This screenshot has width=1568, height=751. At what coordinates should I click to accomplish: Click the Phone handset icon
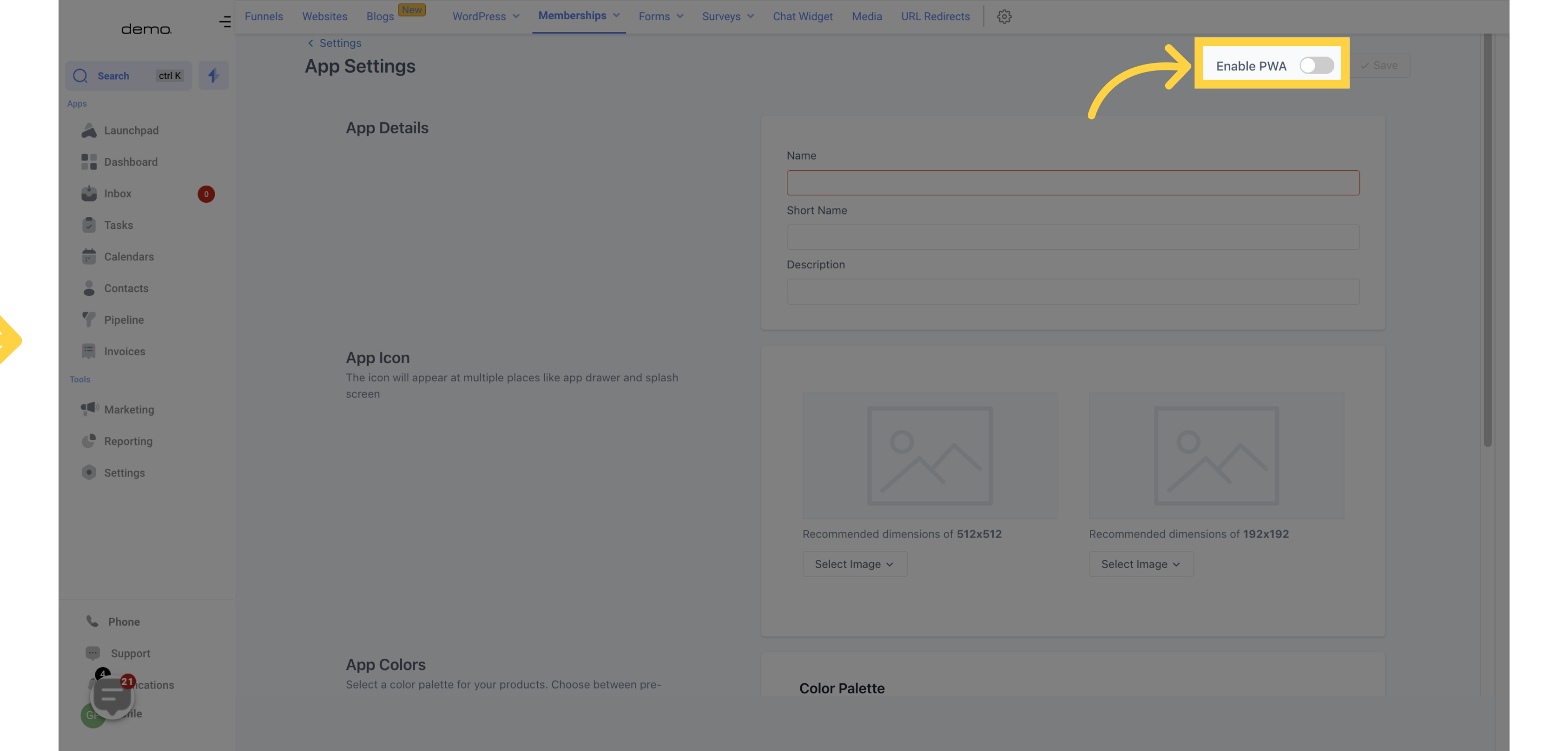[x=92, y=621]
